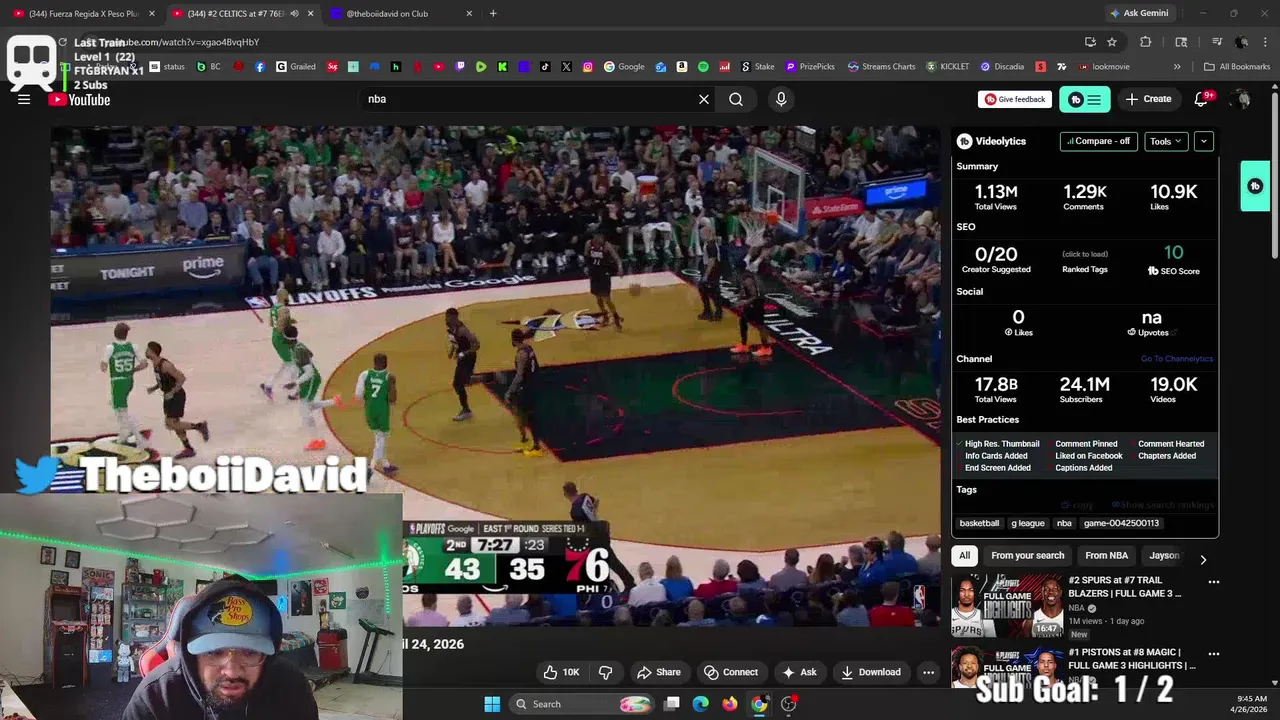This screenshot has width=1280, height=720.
Task: Open the browser Extensions puzzle icon
Action: [x=1146, y=42]
